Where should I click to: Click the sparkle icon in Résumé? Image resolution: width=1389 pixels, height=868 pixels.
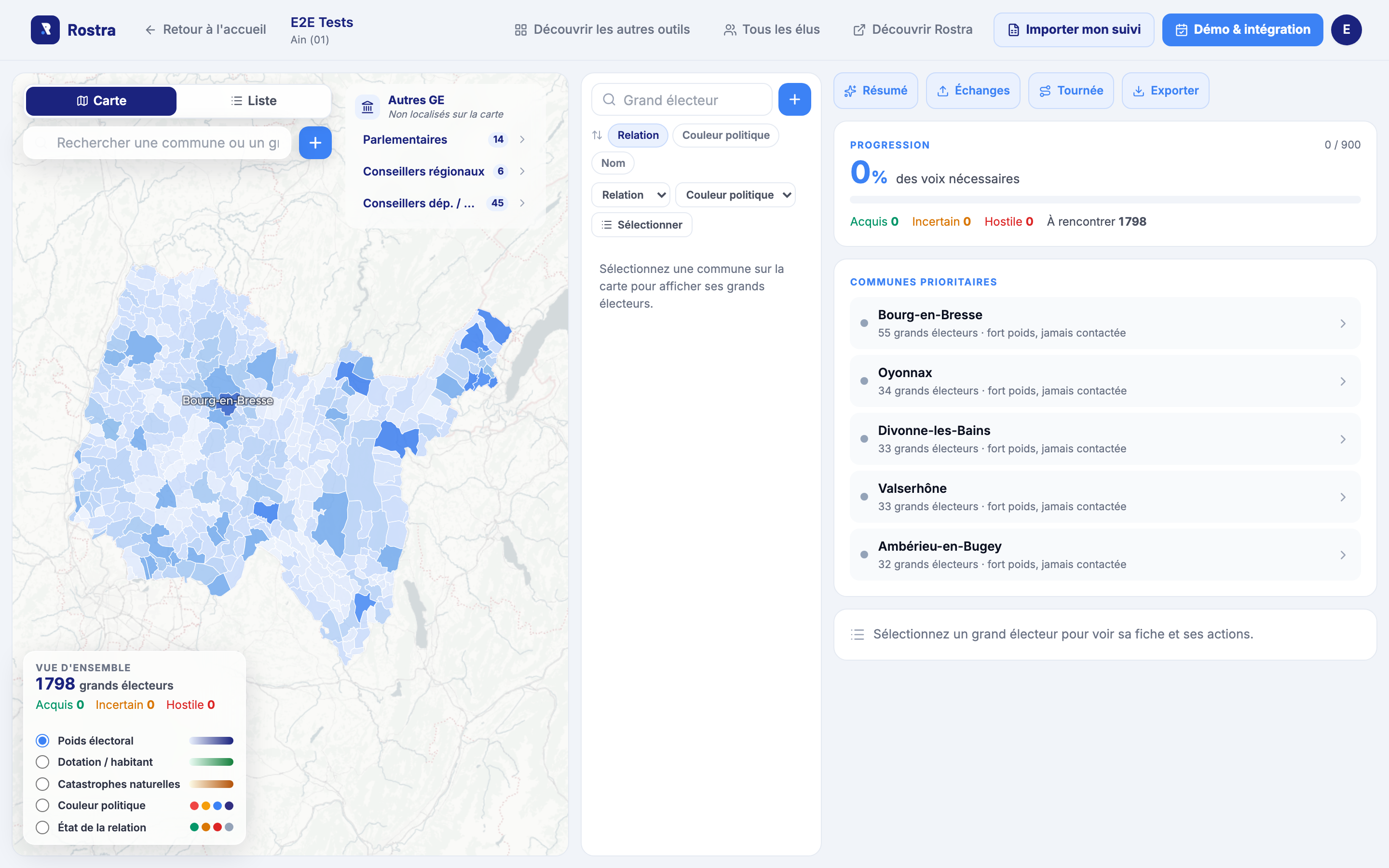850,91
